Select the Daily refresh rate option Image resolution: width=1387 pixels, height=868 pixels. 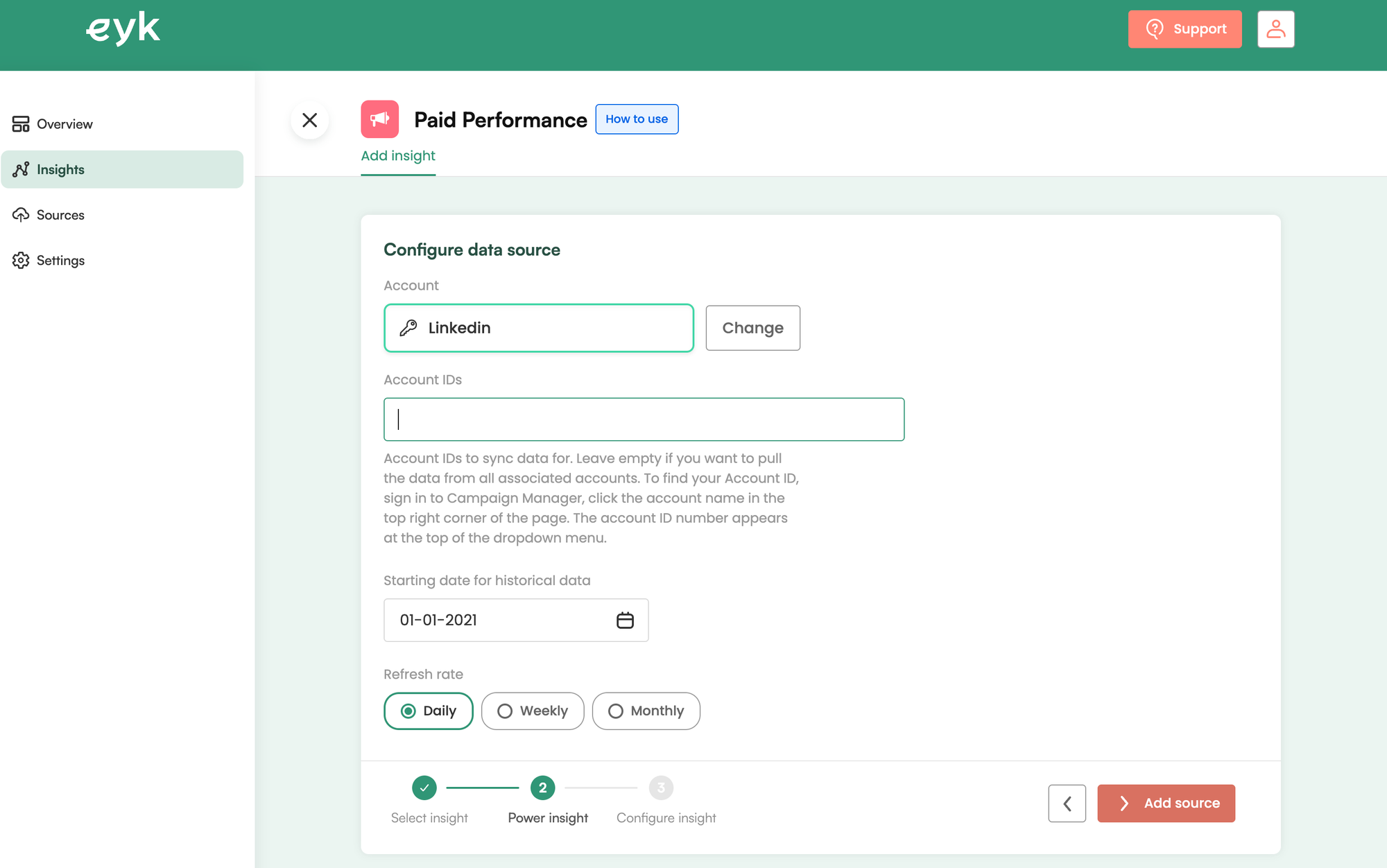click(428, 710)
